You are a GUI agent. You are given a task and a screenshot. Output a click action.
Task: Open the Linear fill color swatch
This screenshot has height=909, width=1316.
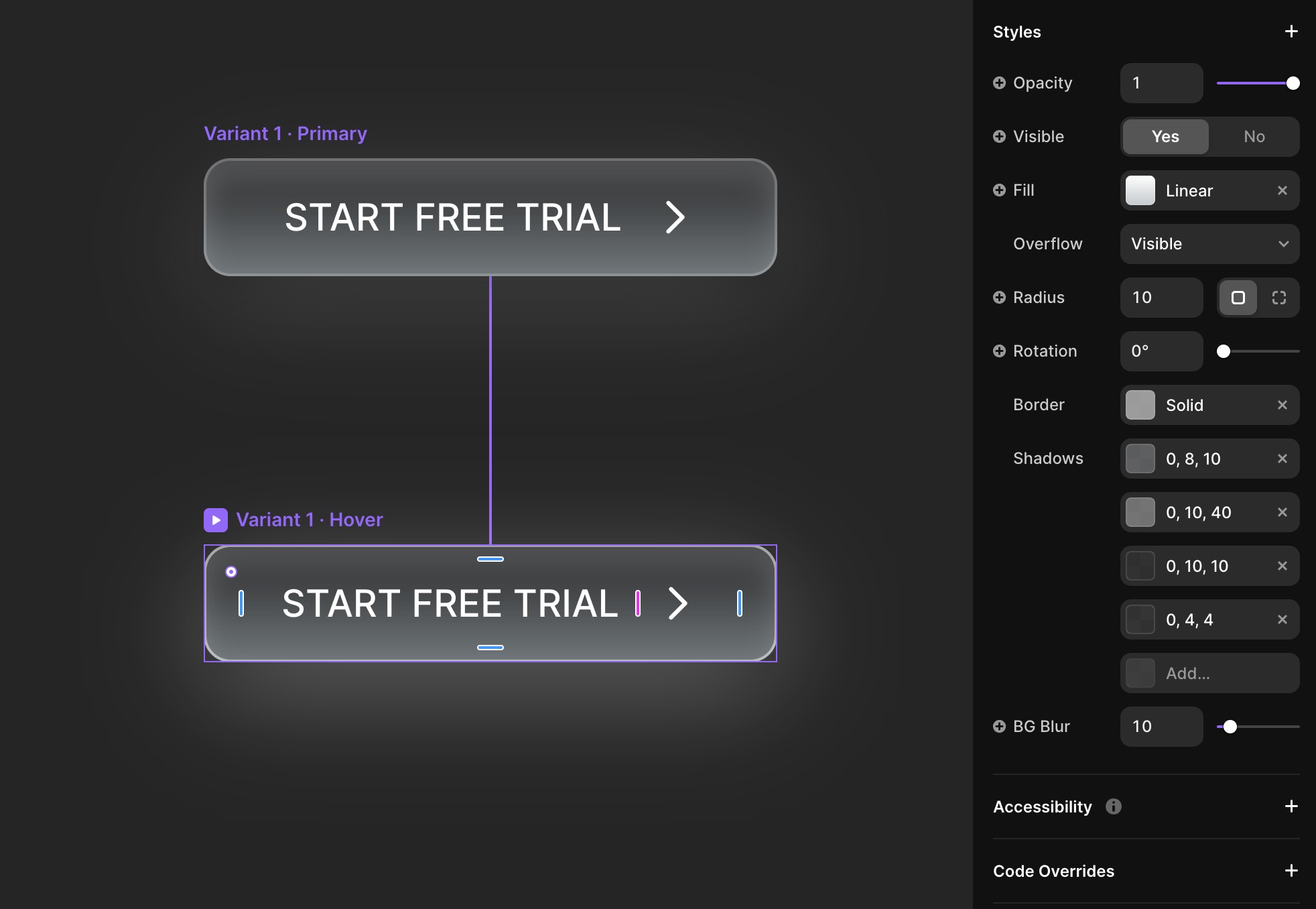pos(1140,190)
